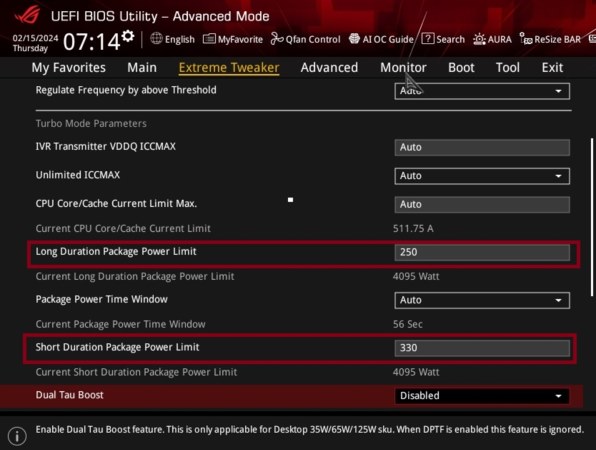Open clock settings gear icon

tap(128, 36)
